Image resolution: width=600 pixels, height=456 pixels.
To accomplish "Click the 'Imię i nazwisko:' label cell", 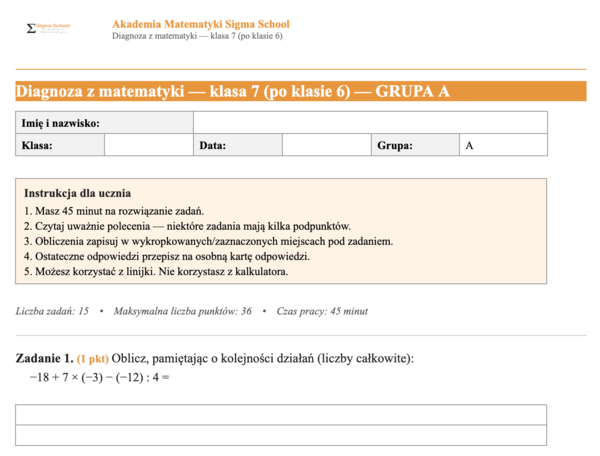I will pos(104,123).
